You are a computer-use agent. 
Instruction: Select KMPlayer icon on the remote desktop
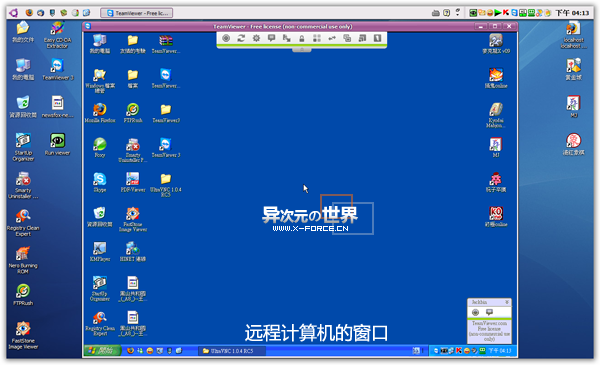pyautogui.click(x=99, y=251)
